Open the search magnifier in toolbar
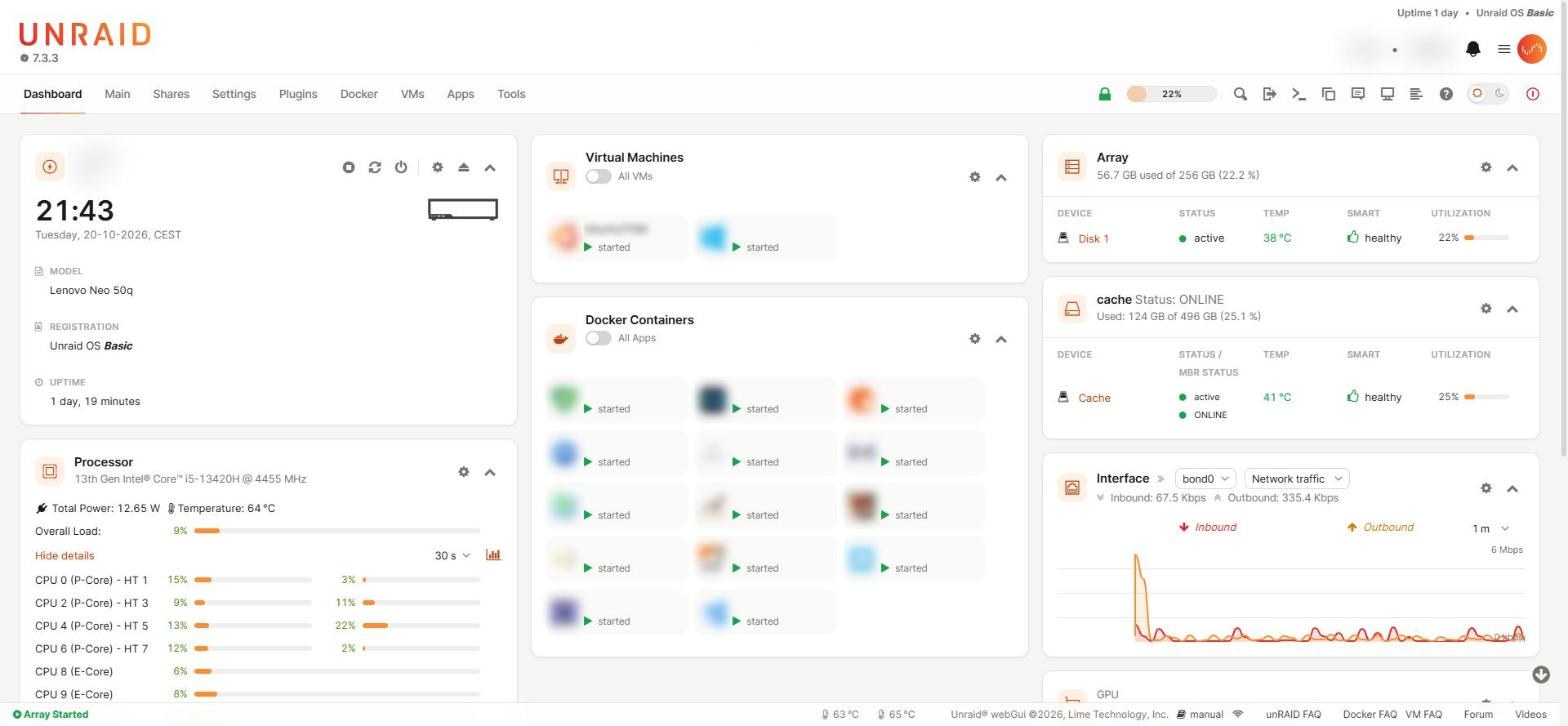Screen dimensions: 1568x726 [x=1240, y=94]
